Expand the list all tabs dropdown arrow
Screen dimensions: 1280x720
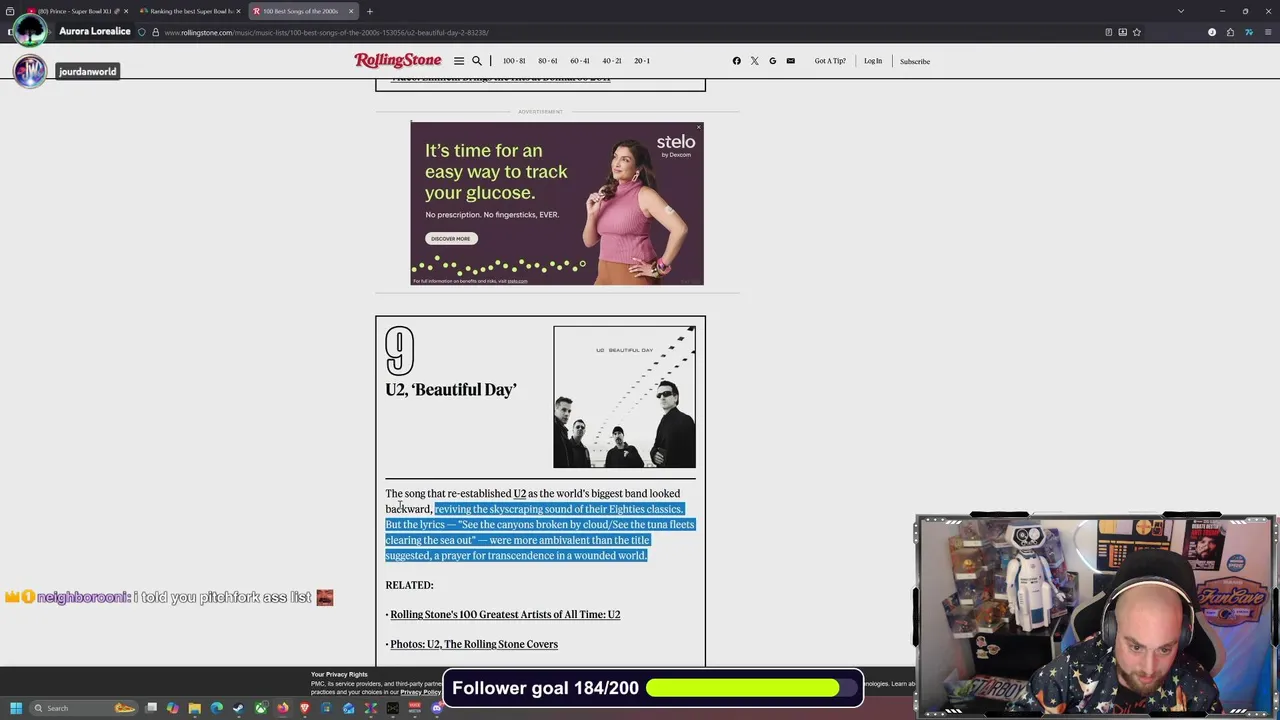[1181, 11]
